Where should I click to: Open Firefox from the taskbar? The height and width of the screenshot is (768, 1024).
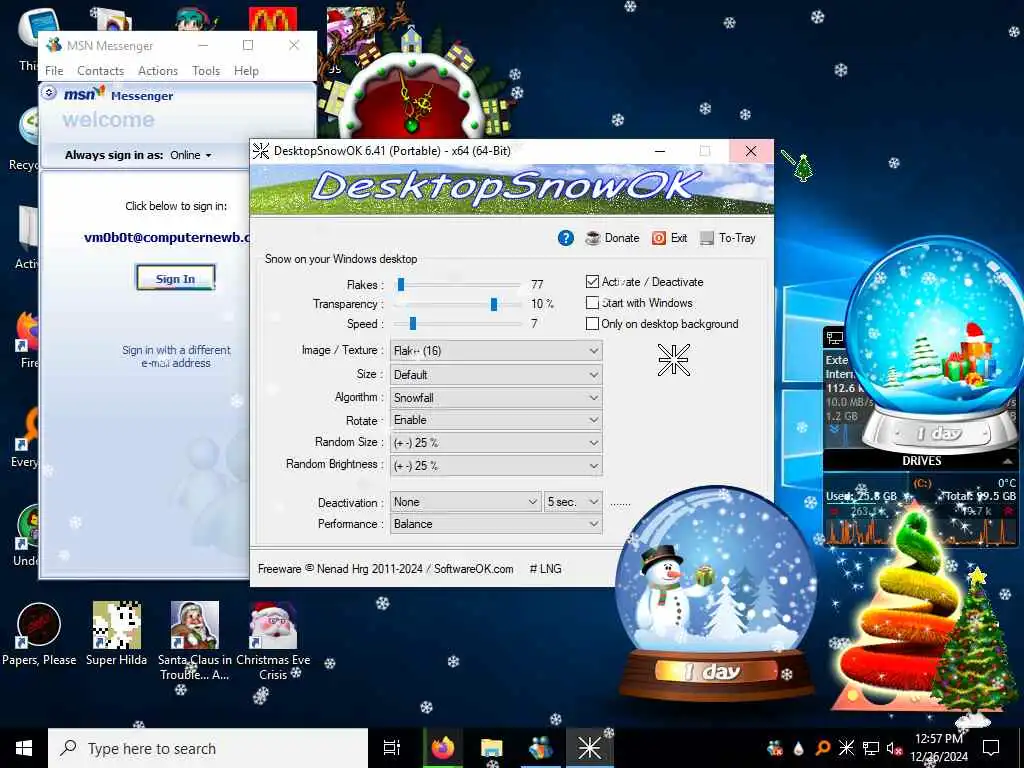(x=443, y=748)
